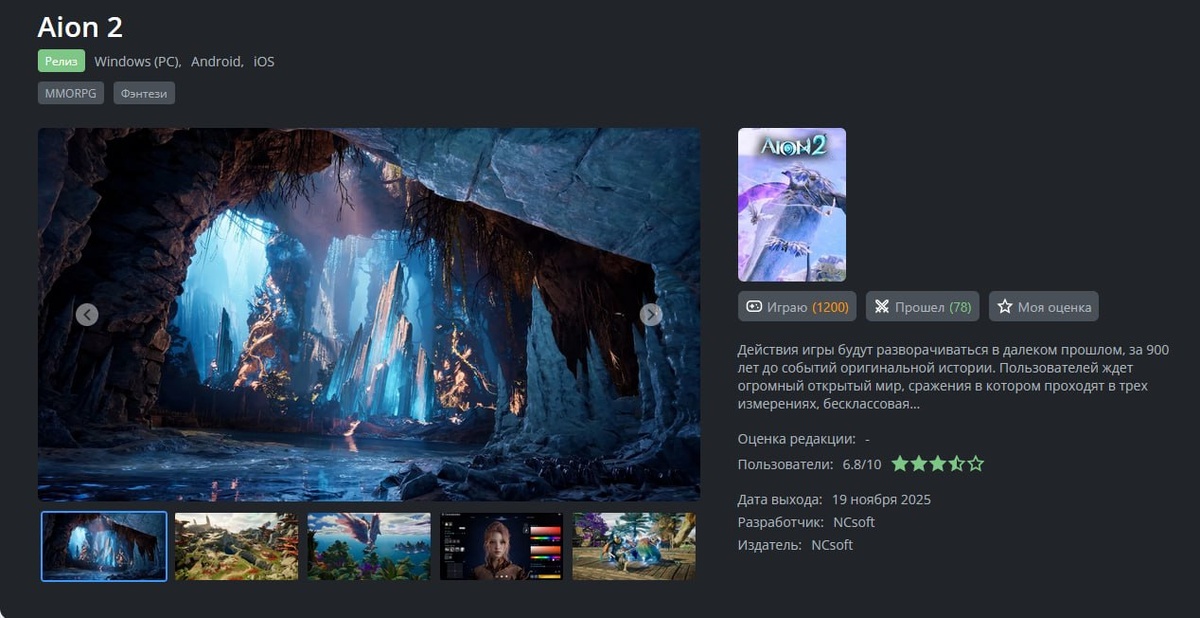Click the fourth half-filled rating star
The image size is (1200, 618).
click(x=957, y=464)
